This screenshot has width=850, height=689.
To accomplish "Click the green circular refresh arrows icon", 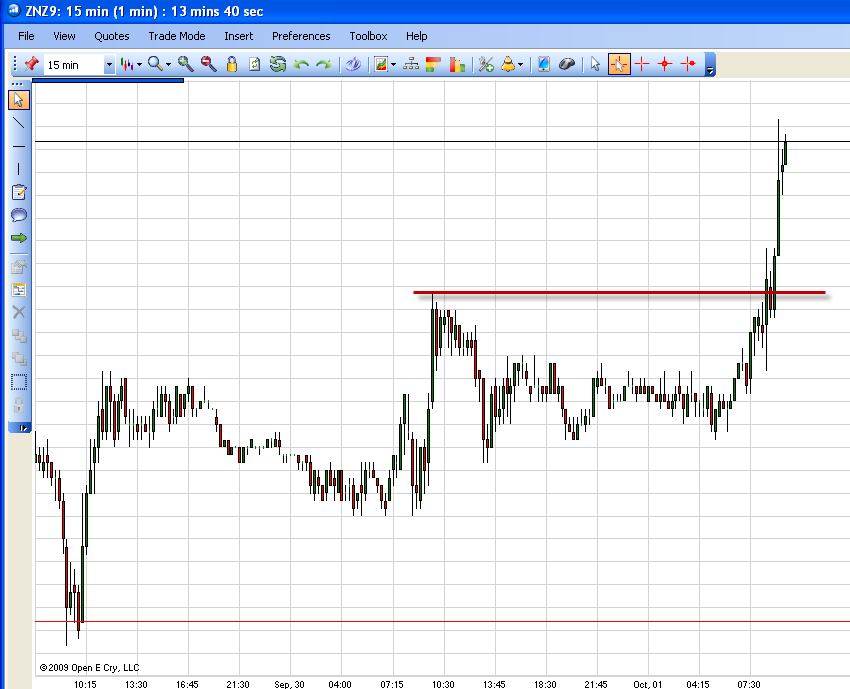I will tap(278, 64).
